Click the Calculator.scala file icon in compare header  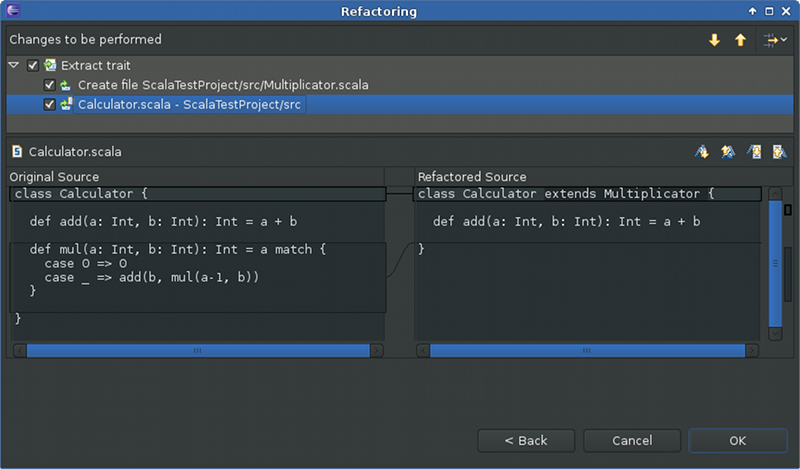[17, 152]
